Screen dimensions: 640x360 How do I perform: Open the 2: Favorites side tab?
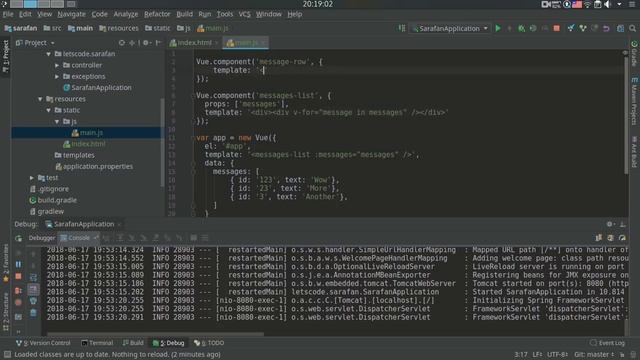5,263
